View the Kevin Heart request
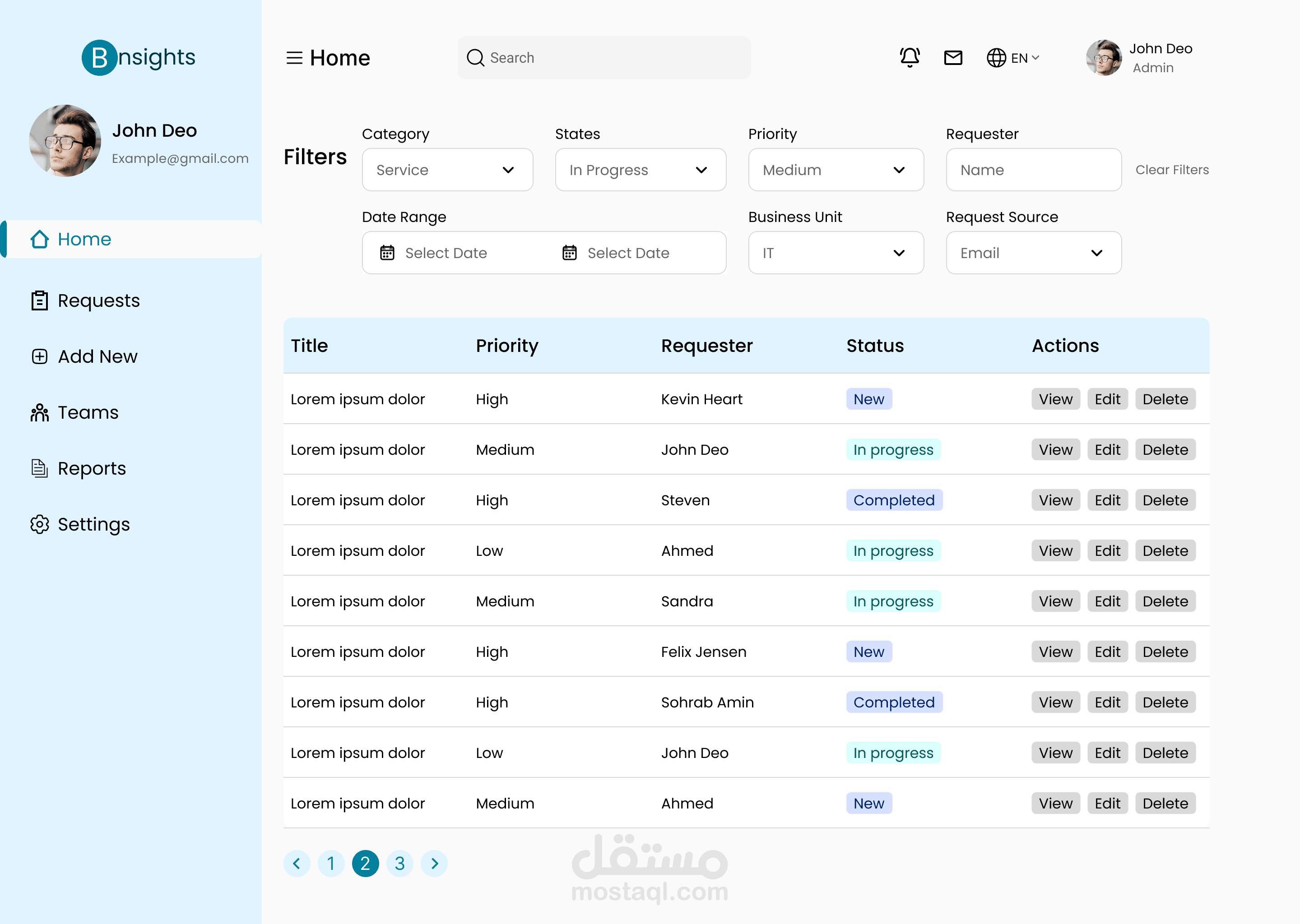Viewport: 1300px width, 924px height. click(x=1055, y=399)
